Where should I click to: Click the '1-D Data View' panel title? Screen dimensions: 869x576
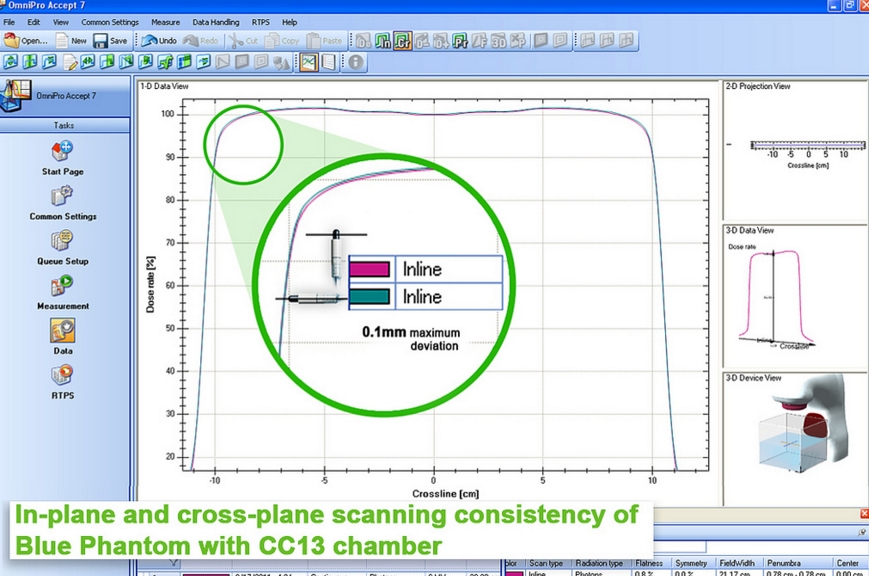[164, 86]
